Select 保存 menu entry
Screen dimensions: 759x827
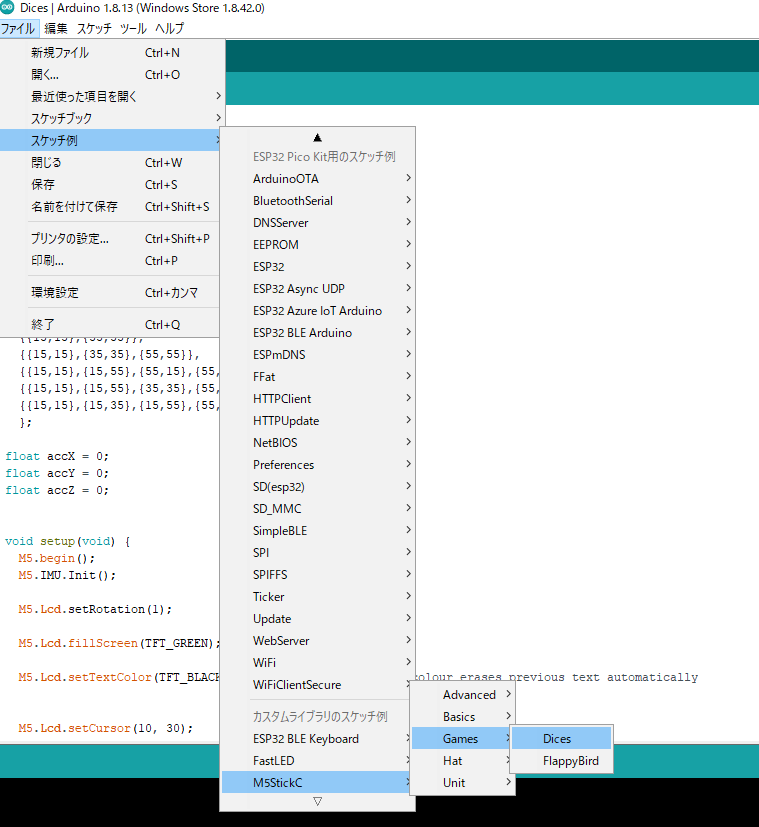pos(110,185)
